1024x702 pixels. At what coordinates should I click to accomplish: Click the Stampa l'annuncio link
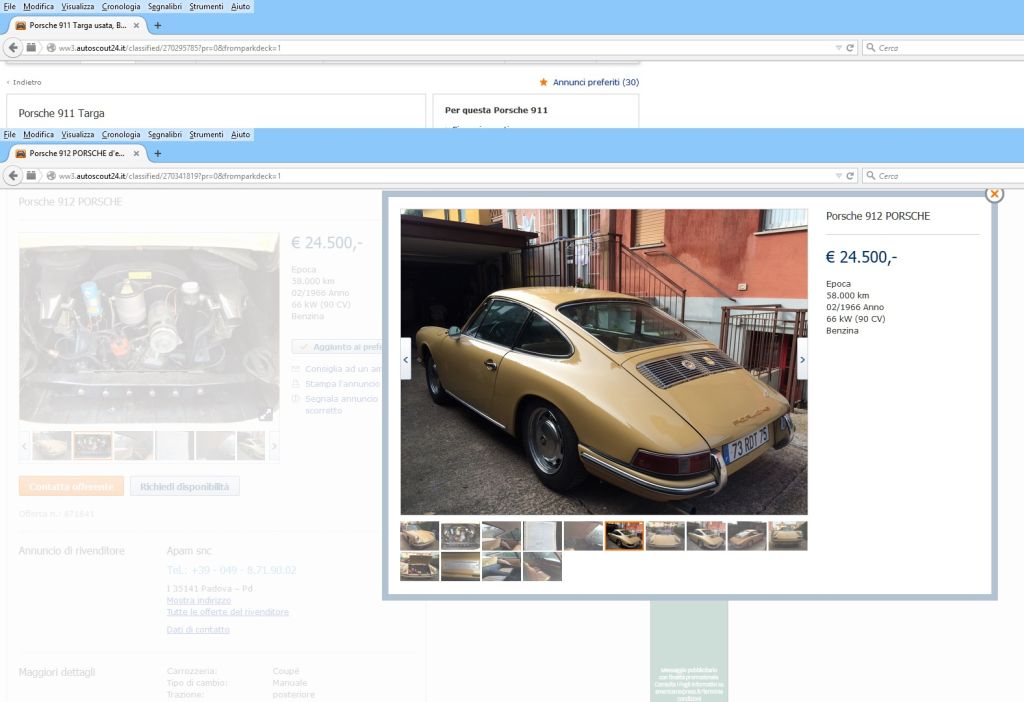click(x=342, y=384)
